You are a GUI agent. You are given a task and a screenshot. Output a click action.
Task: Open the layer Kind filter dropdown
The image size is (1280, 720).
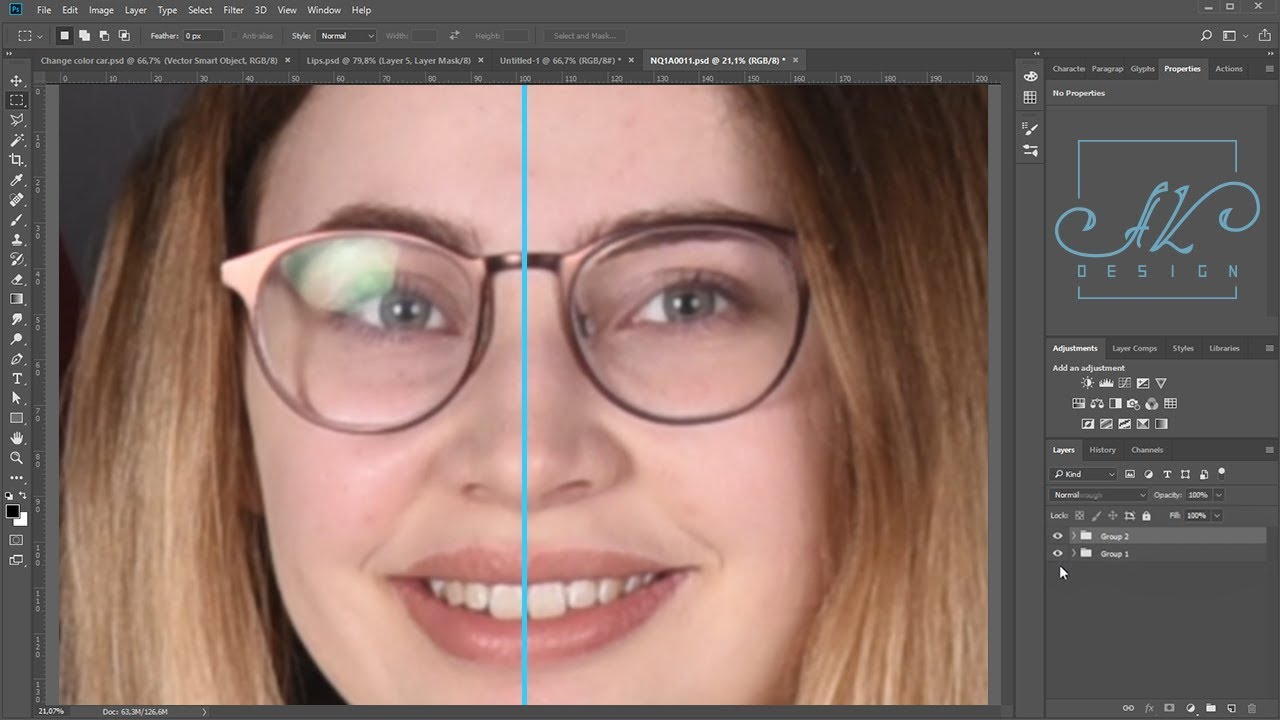click(1084, 474)
